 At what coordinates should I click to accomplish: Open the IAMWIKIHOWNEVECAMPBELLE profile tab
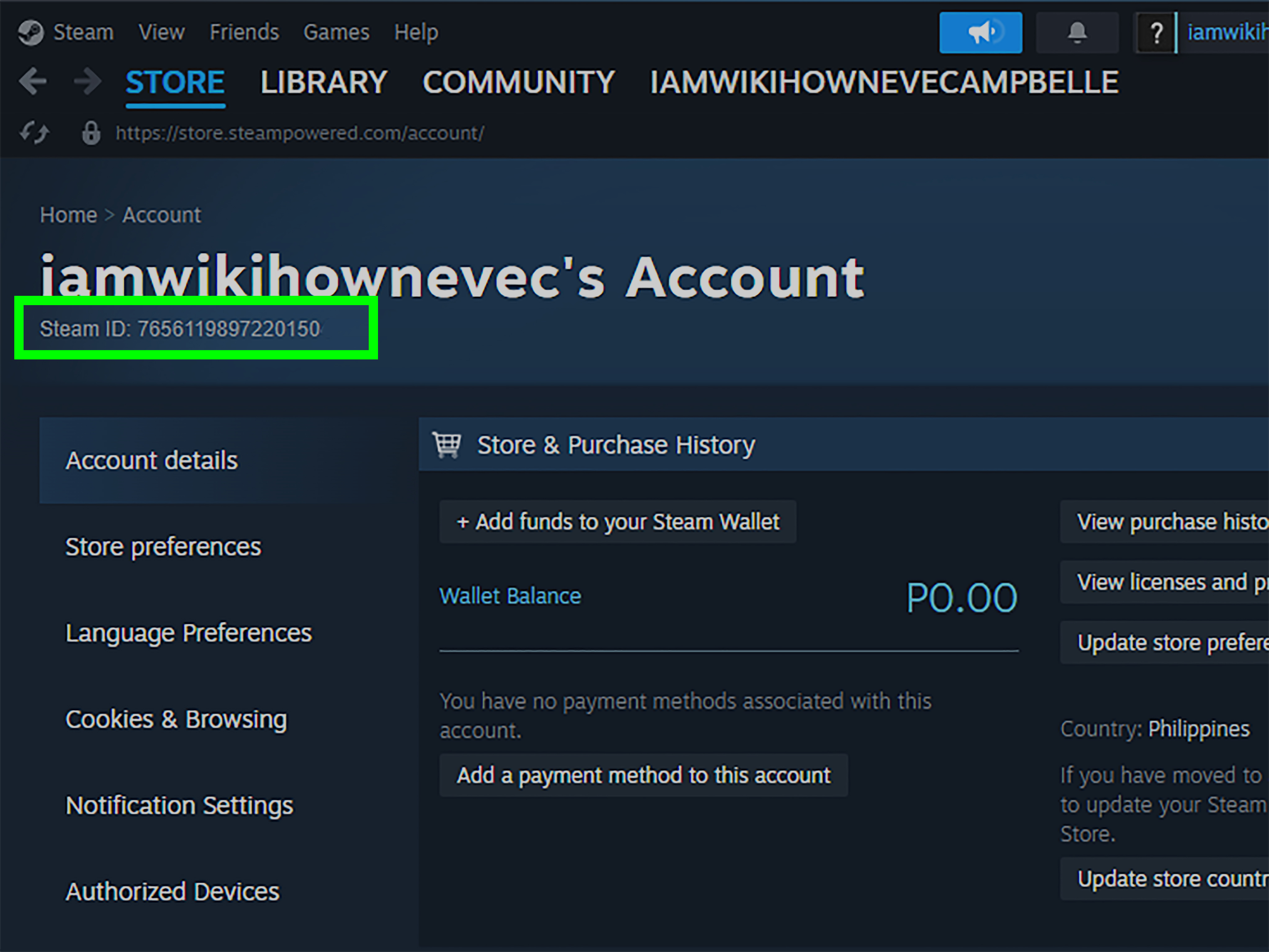[x=884, y=82]
